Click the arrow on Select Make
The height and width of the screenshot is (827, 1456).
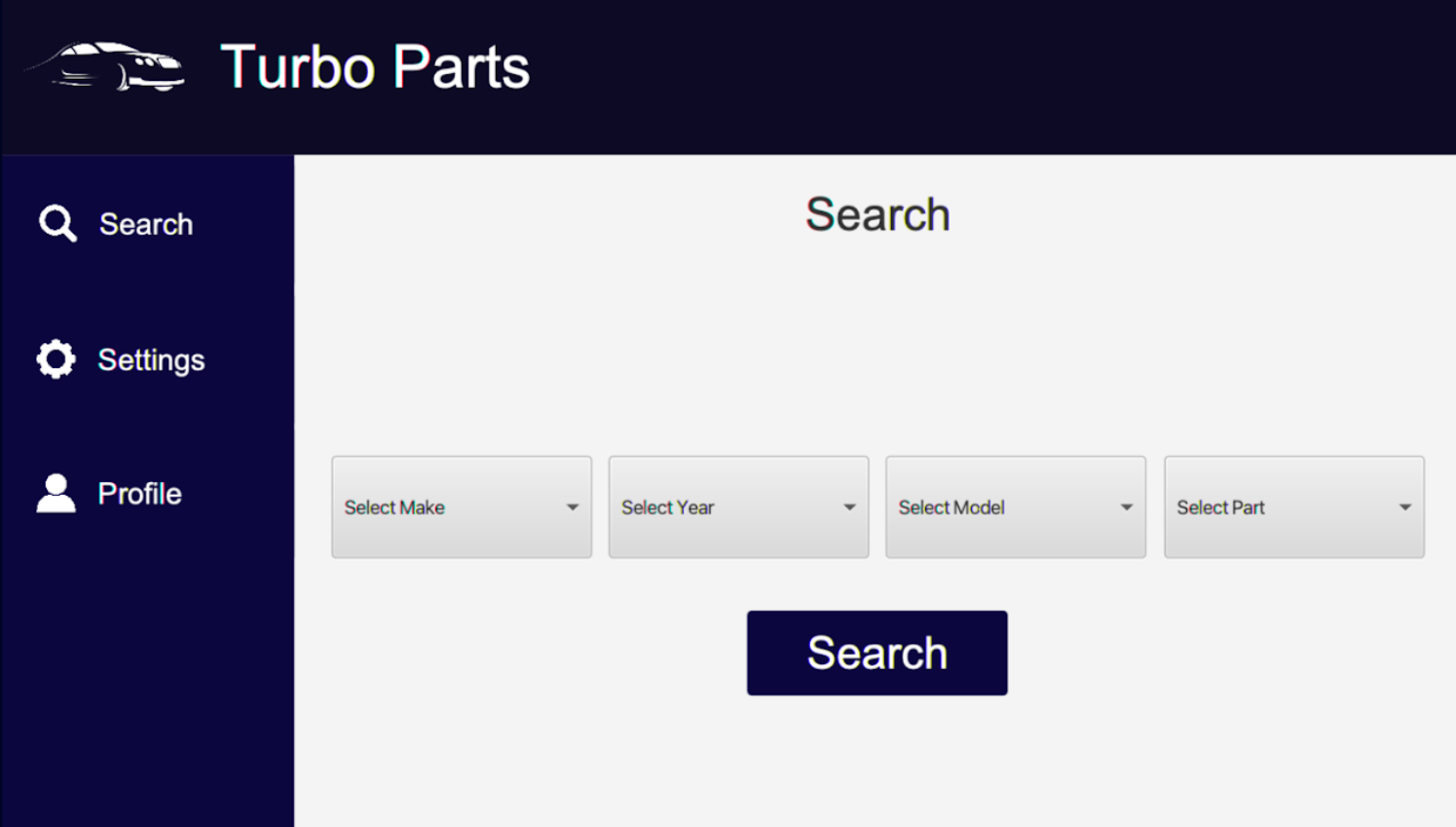(573, 507)
